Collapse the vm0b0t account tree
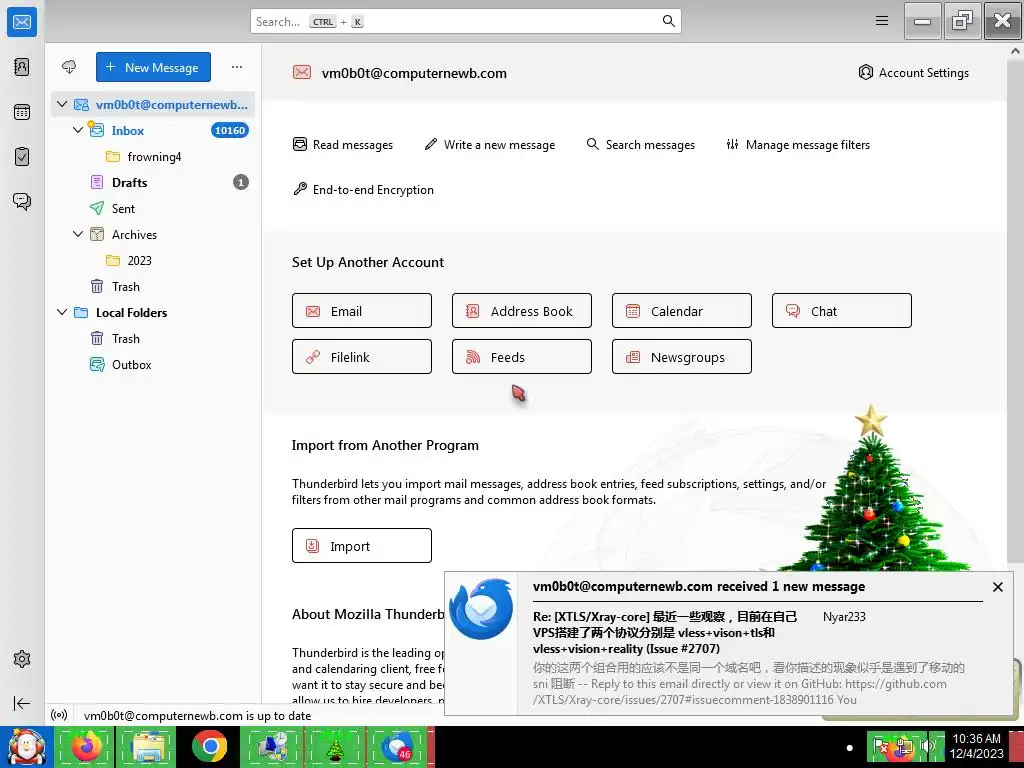The width and height of the screenshot is (1024, 768). pos(62,104)
